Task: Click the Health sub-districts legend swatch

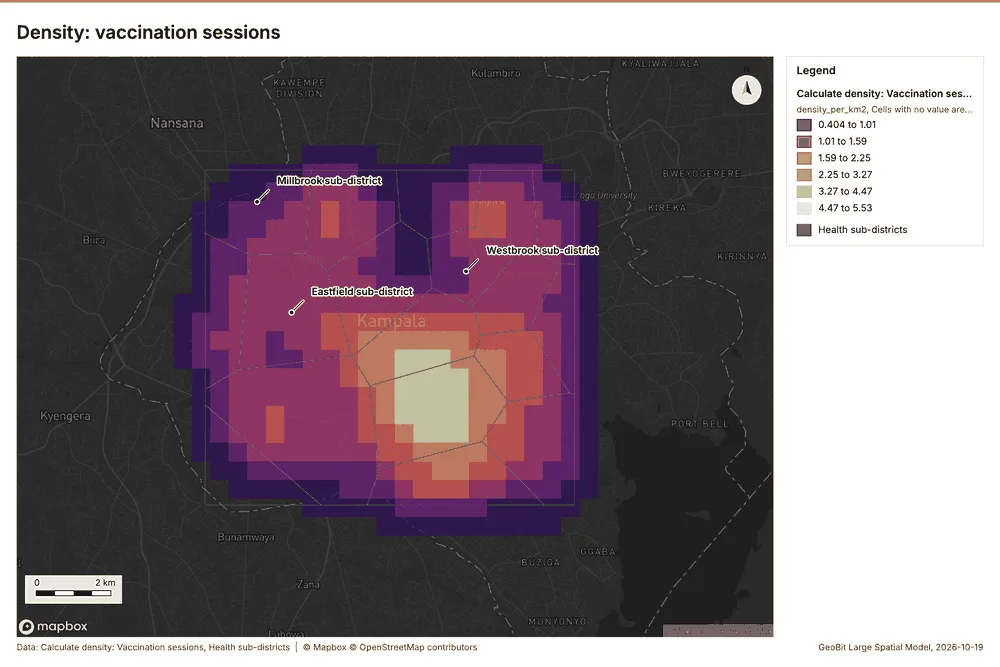Action: [x=804, y=230]
